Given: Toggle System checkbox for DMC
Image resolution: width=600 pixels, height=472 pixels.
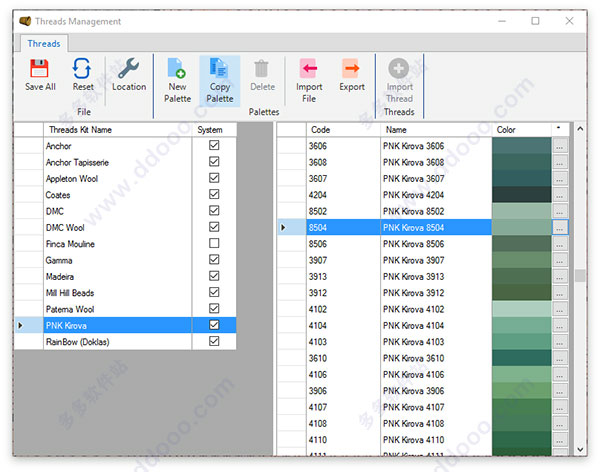Looking at the screenshot, I should pyautogui.click(x=214, y=211).
